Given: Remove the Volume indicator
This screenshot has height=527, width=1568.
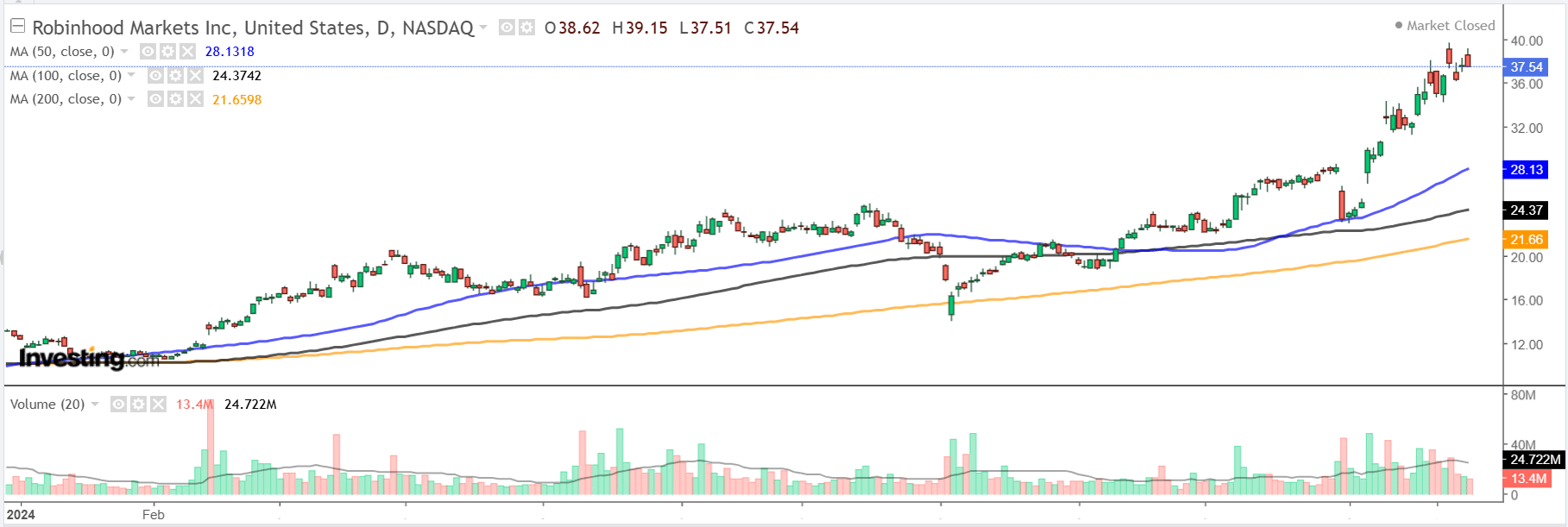Looking at the screenshot, I should [158, 405].
